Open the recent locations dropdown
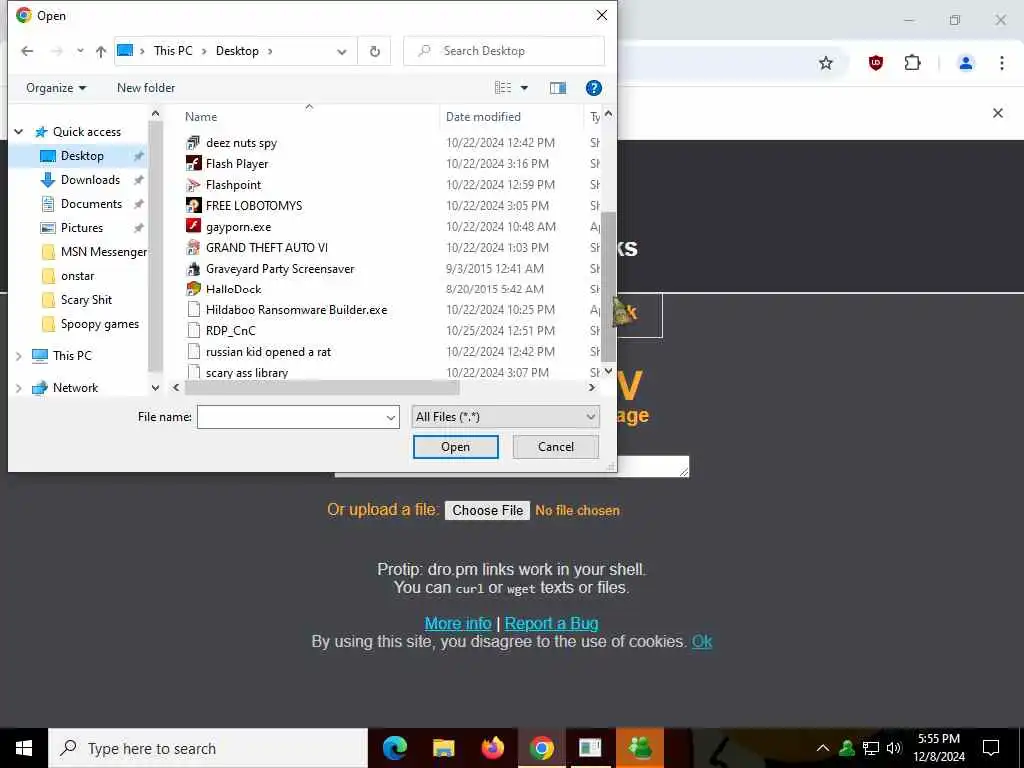The height and width of the screenshot is (768, 1024). (80, 51)
